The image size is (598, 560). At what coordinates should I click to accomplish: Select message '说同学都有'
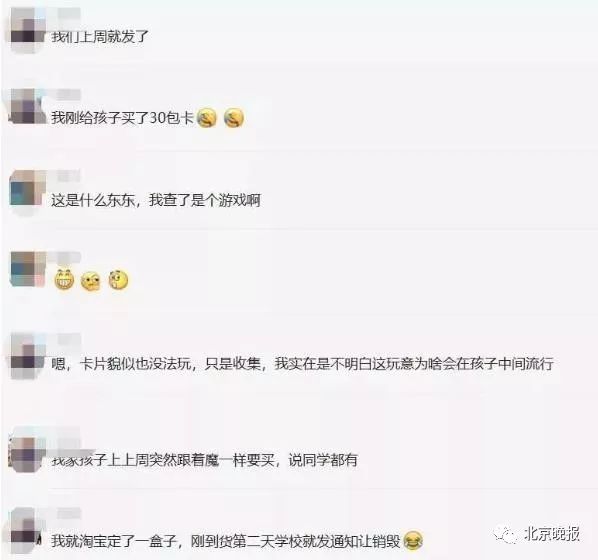click(323, 460)
